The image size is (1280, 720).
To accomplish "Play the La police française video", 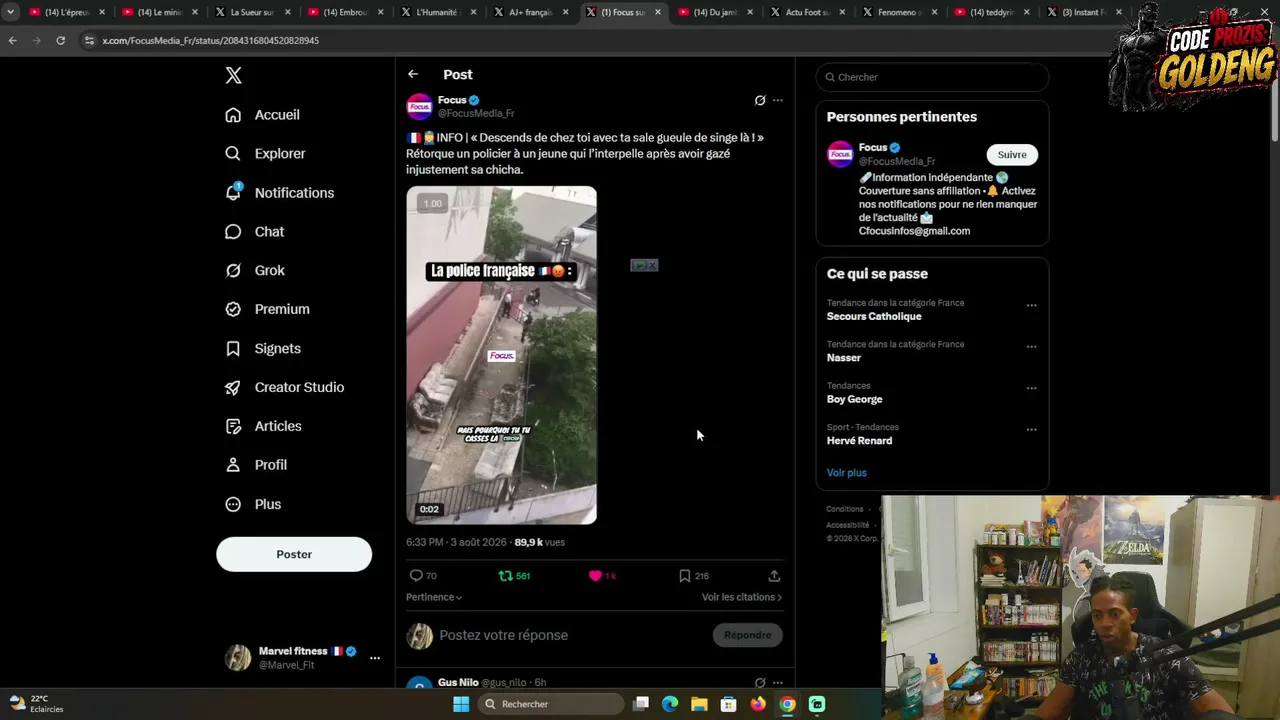I will pyautogui.click(x=501, y=355).
